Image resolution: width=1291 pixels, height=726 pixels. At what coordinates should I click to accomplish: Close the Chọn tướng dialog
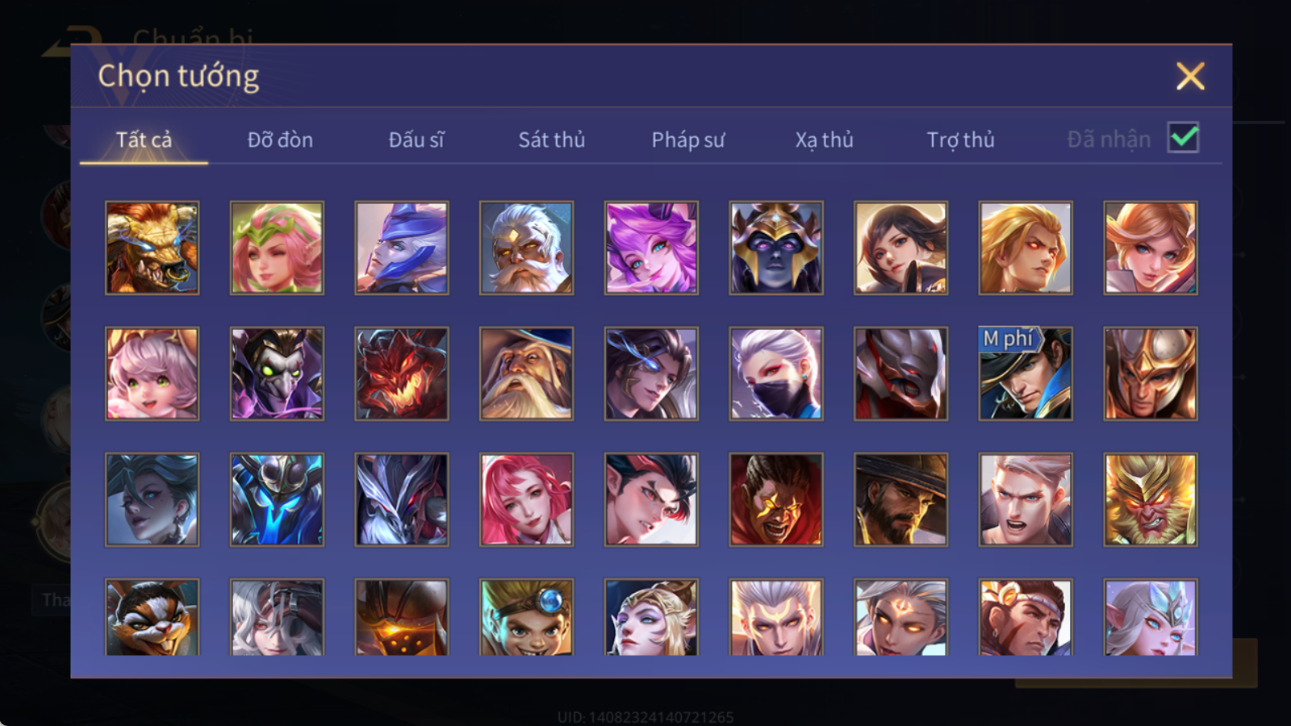(1190, 76)
